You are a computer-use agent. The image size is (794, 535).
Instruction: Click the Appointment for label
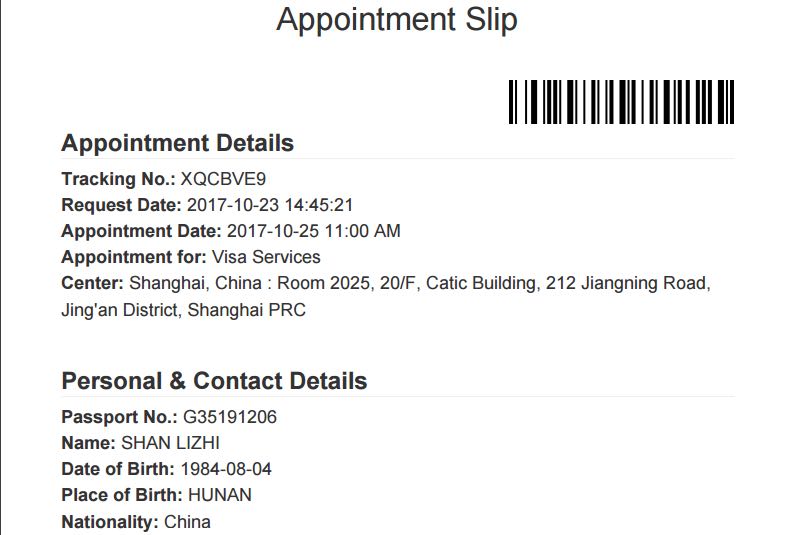134,257
